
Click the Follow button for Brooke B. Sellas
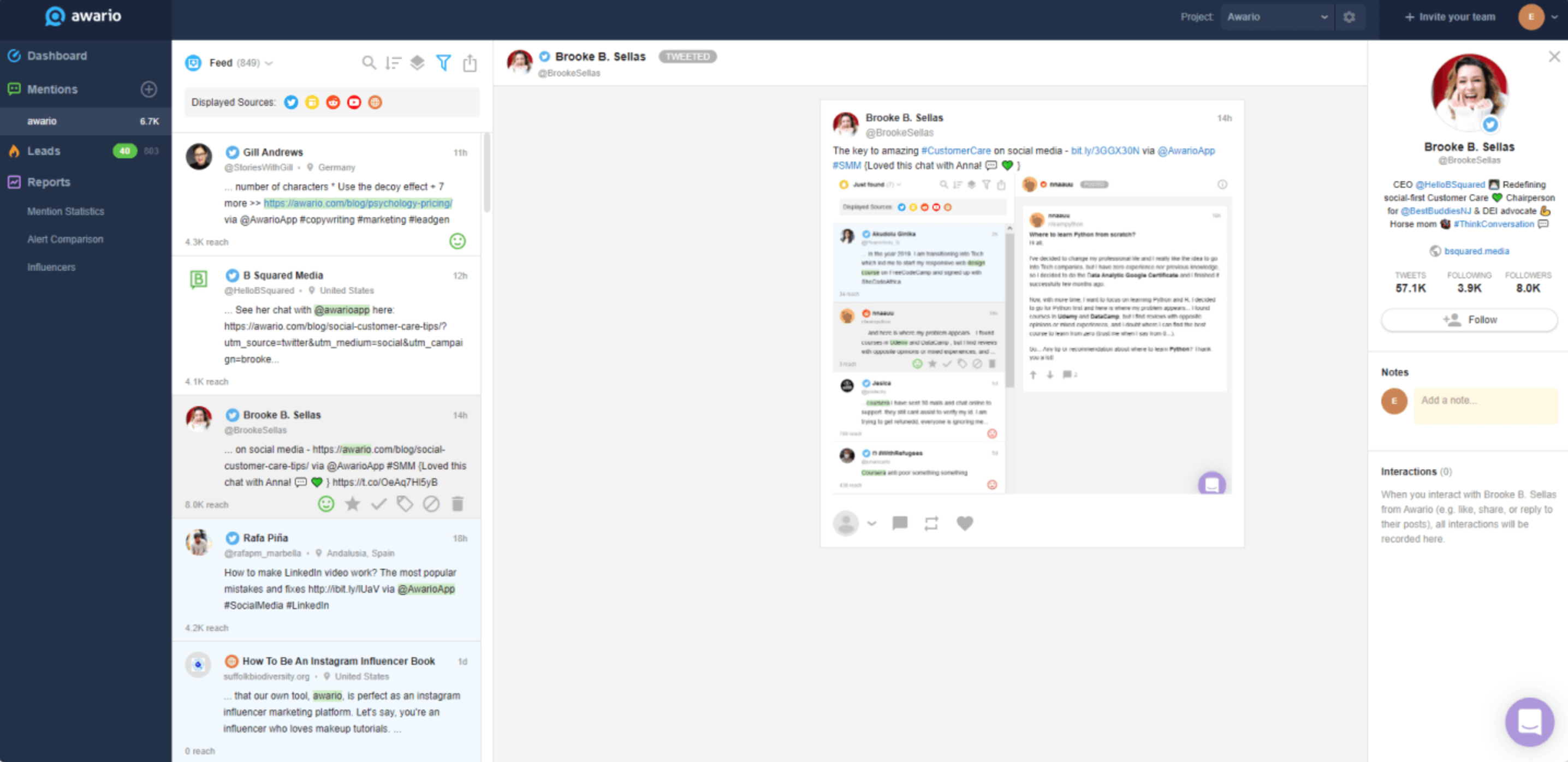pyautogui.click(x=1469, y=320)
